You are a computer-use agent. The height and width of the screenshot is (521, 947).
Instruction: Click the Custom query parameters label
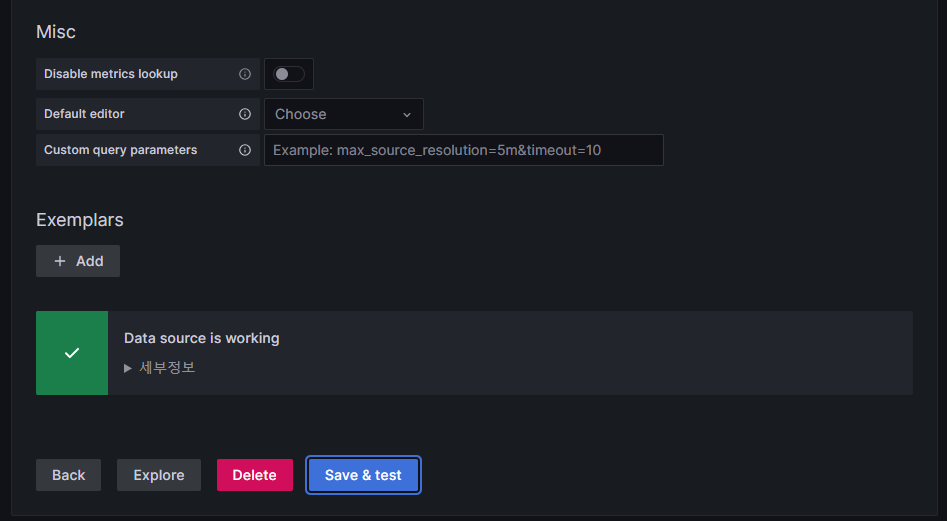(x=120, y=150)
